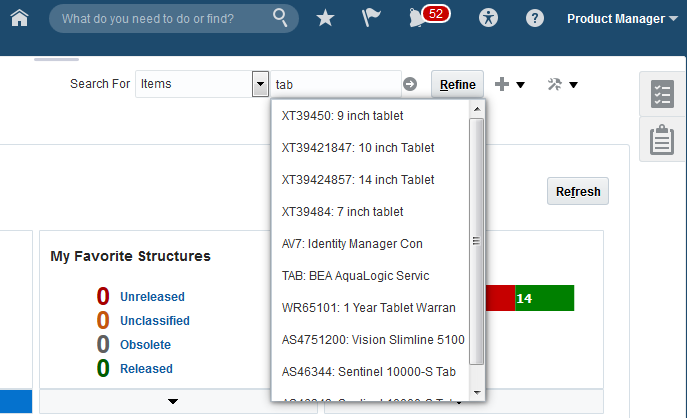Click the orange 0 count beside Unclassified
687x418 pixels.
pos(103,320)
